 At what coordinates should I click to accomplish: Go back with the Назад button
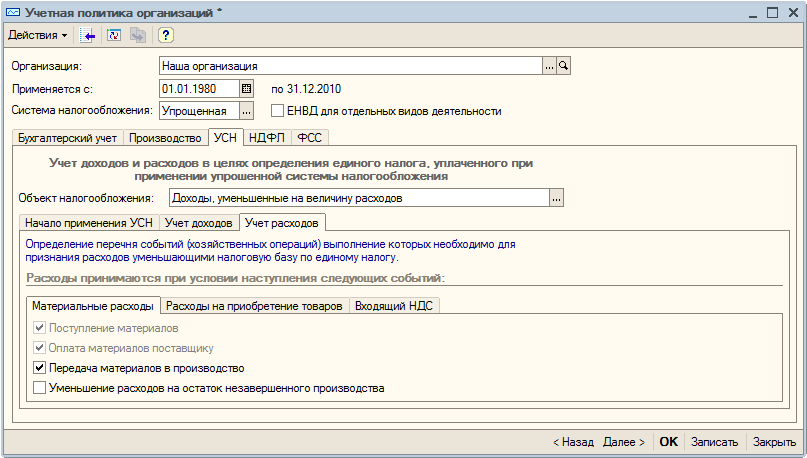[573, 442]
